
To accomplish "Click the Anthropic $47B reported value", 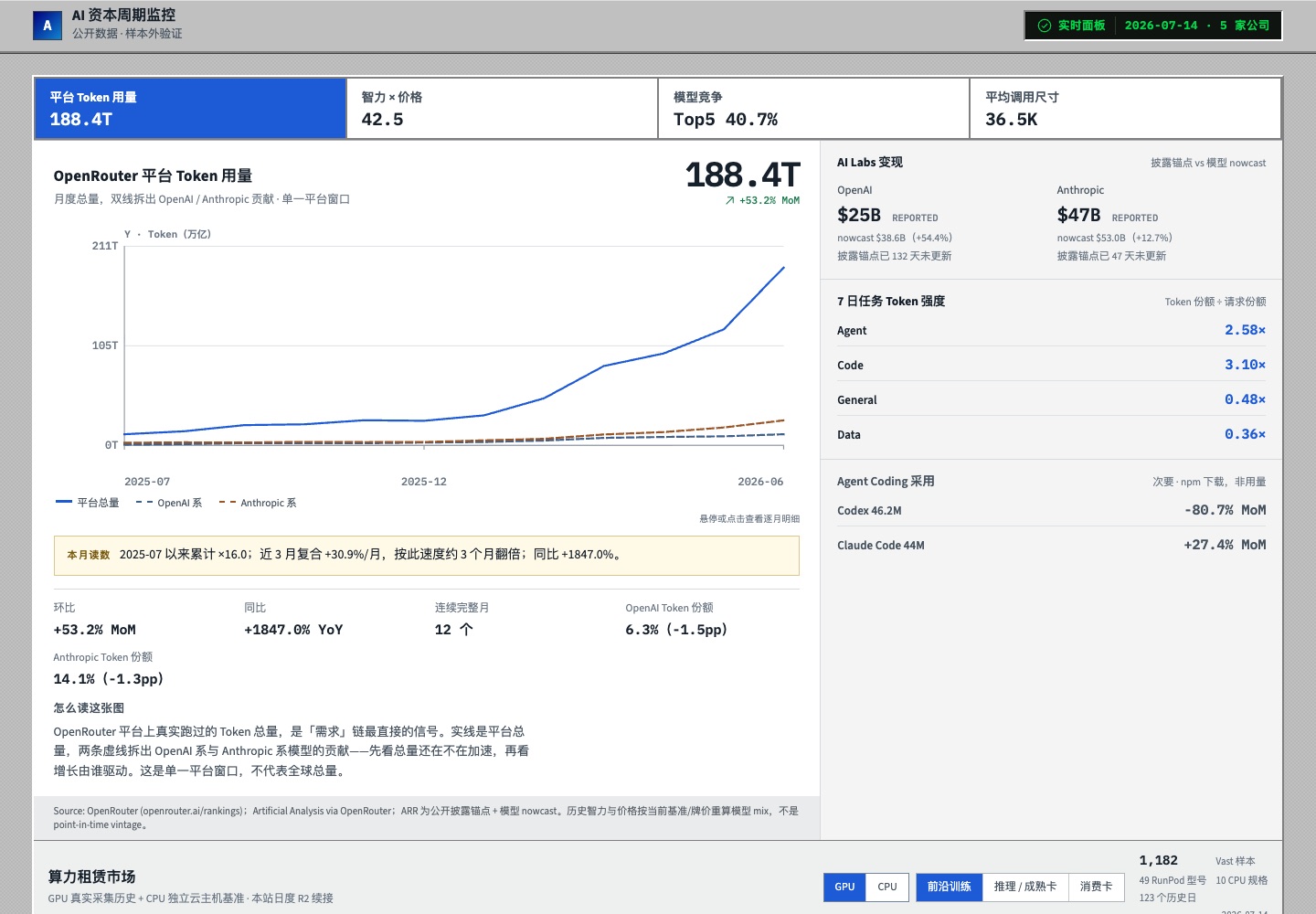I will click(x=1078, y=215).
